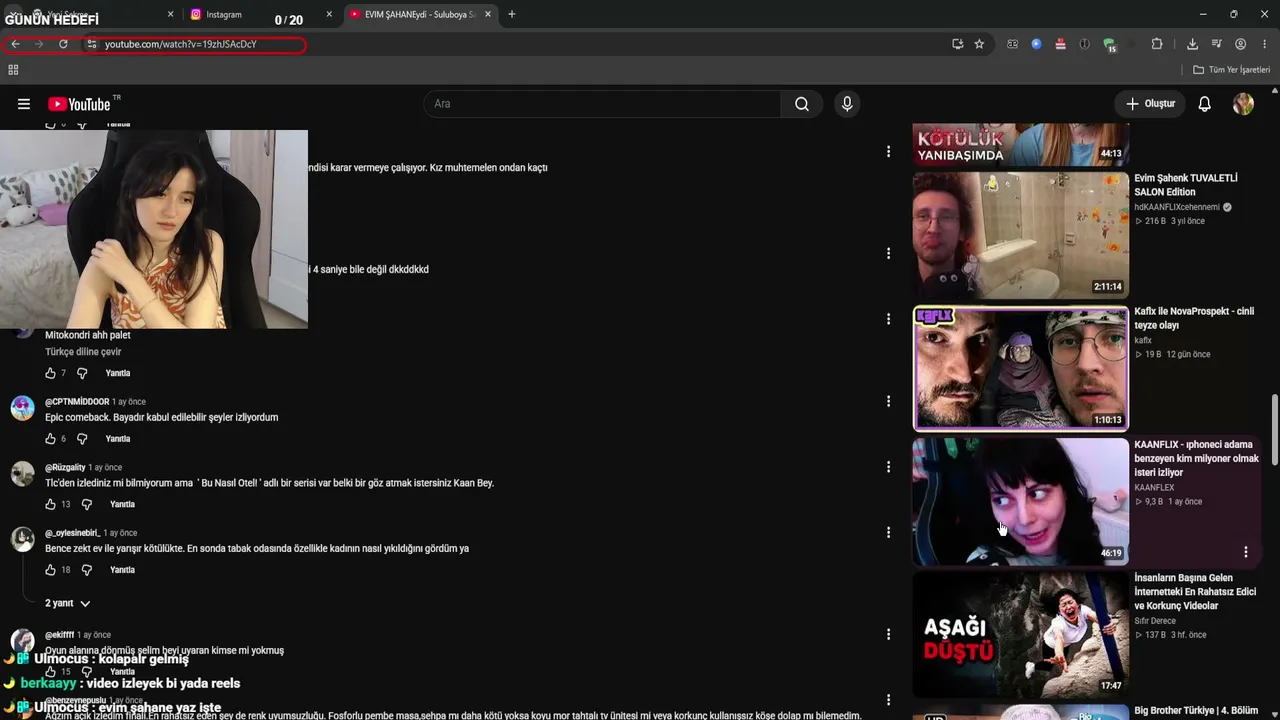Open options menu for @_oylesinebiri_'s comment
The image size is (1280, 720).
[888, 533]
